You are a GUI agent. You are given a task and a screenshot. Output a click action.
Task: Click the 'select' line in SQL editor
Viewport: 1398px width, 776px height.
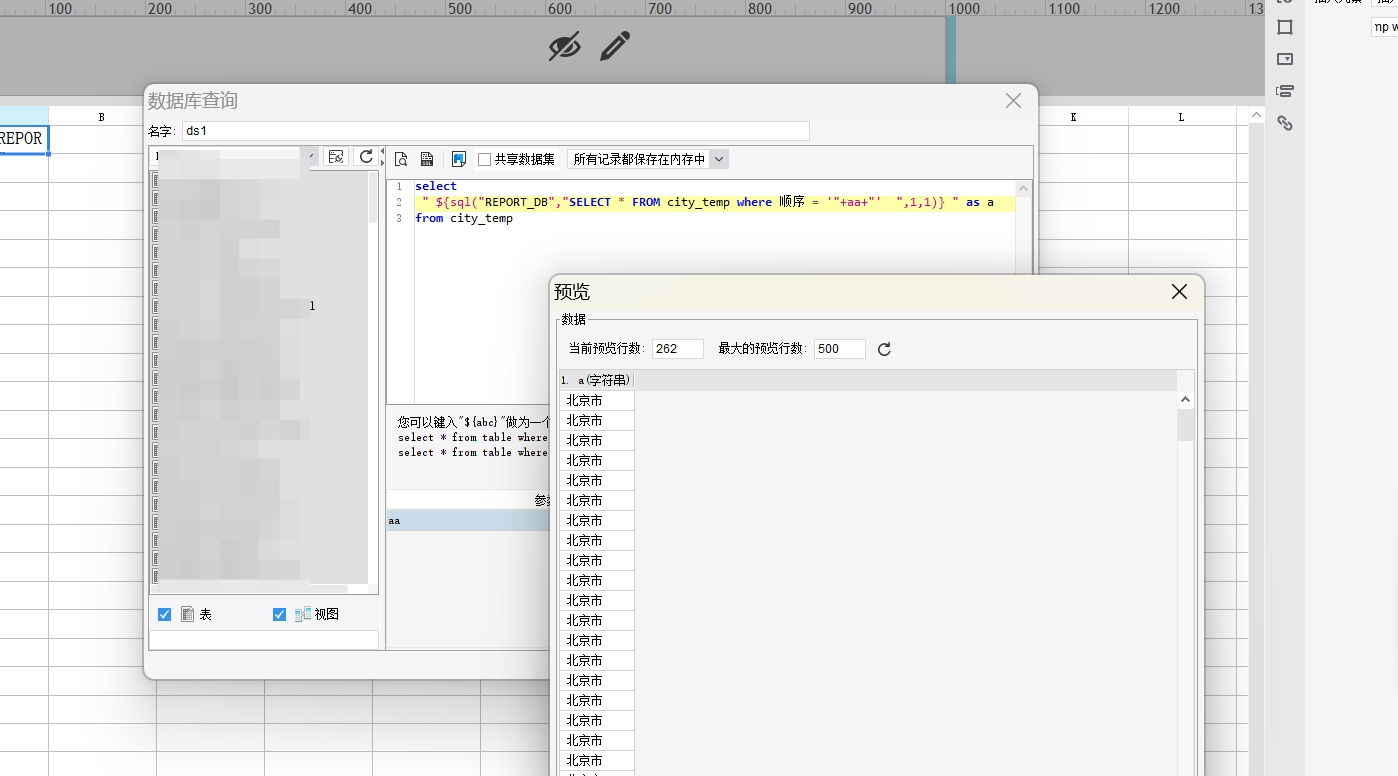pos(435,186)
